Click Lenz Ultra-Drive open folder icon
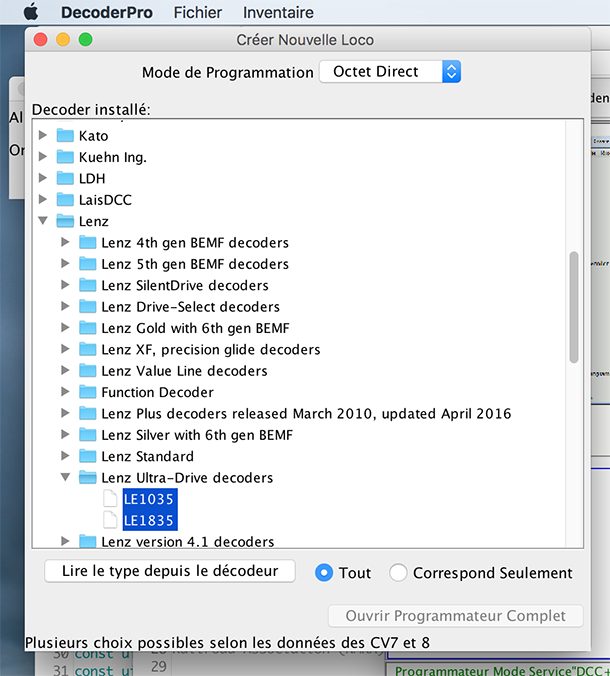The image size is (610, 676). point(88,477)
